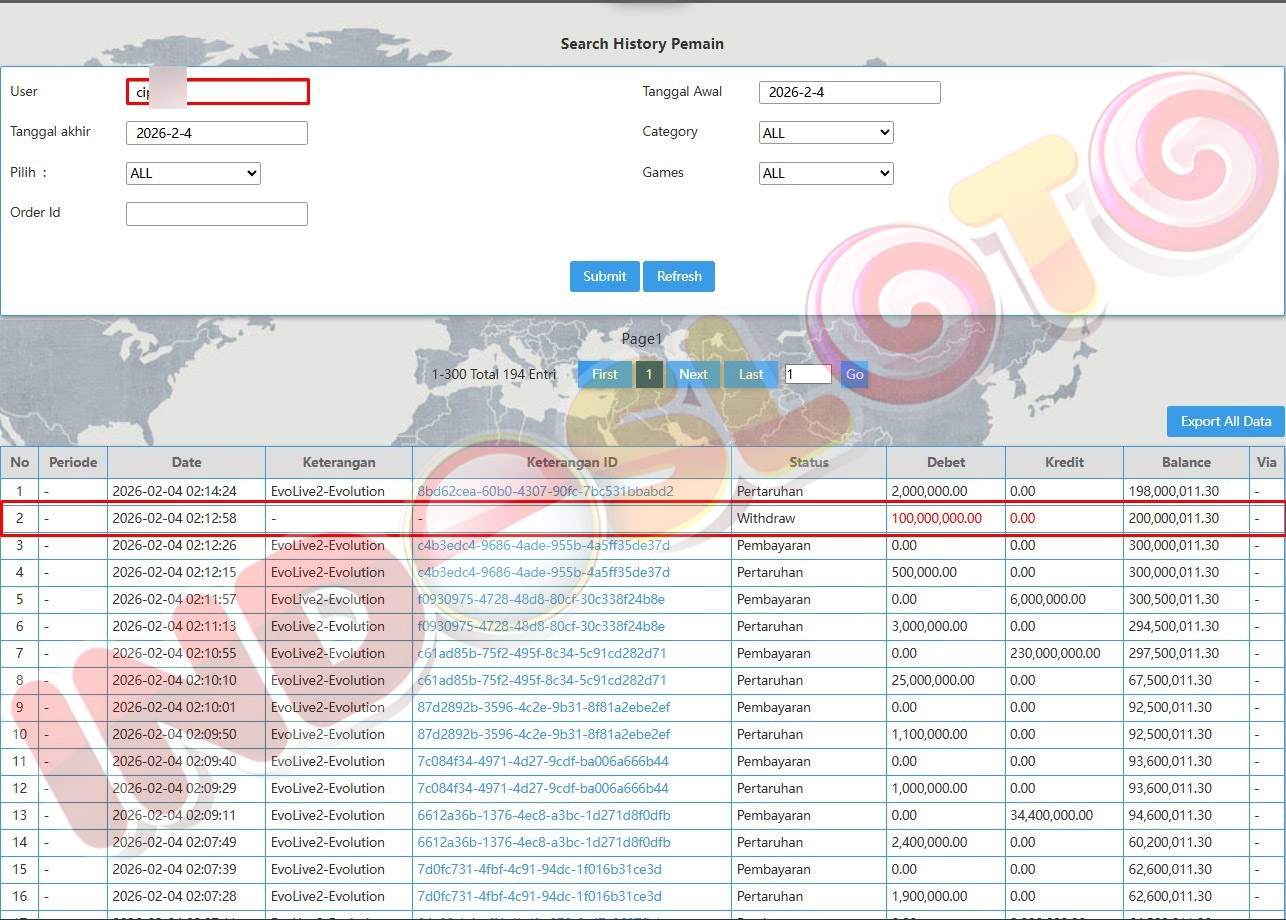1286x920 pixels.
Task: Click the Next page button
Action: [693, 375]
